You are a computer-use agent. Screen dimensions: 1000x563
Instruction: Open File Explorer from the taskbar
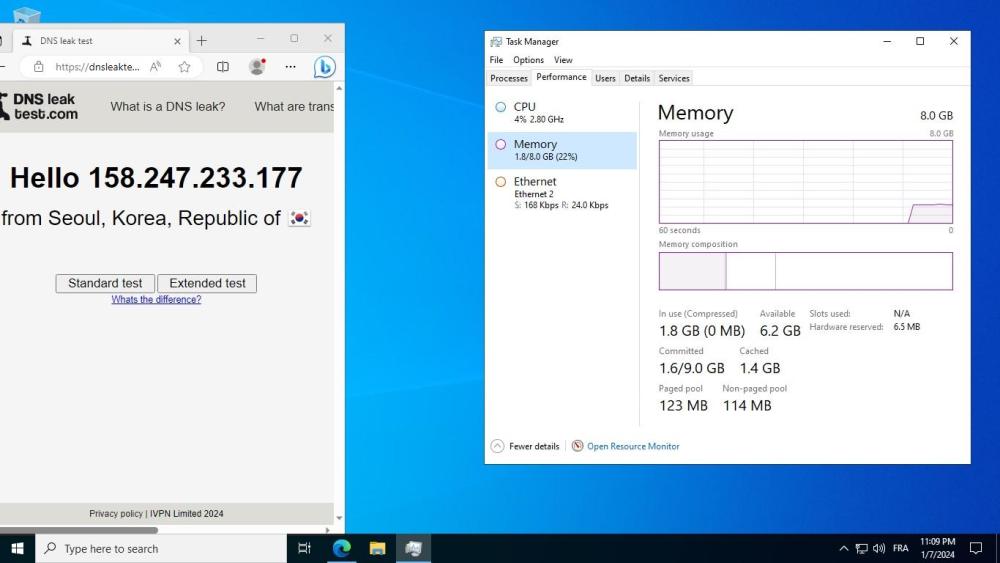click(377, 548)
